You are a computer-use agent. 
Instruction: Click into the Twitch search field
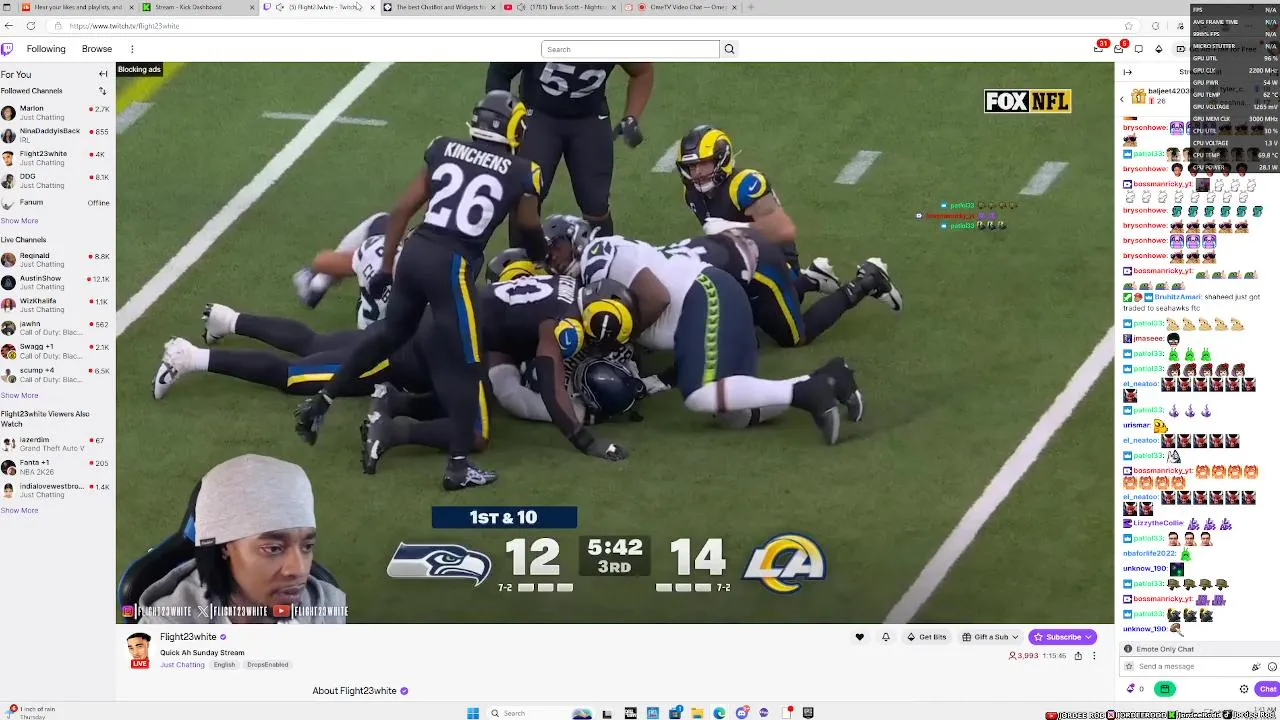(630, 49)
